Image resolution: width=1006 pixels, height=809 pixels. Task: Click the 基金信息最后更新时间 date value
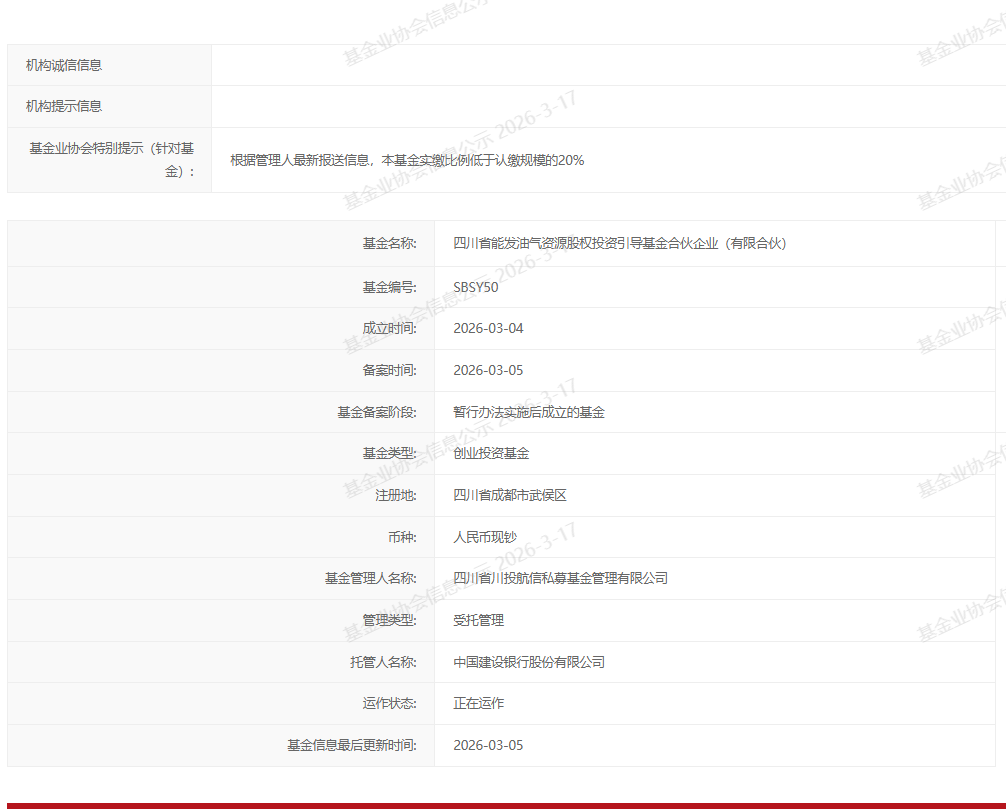point(488,745)
